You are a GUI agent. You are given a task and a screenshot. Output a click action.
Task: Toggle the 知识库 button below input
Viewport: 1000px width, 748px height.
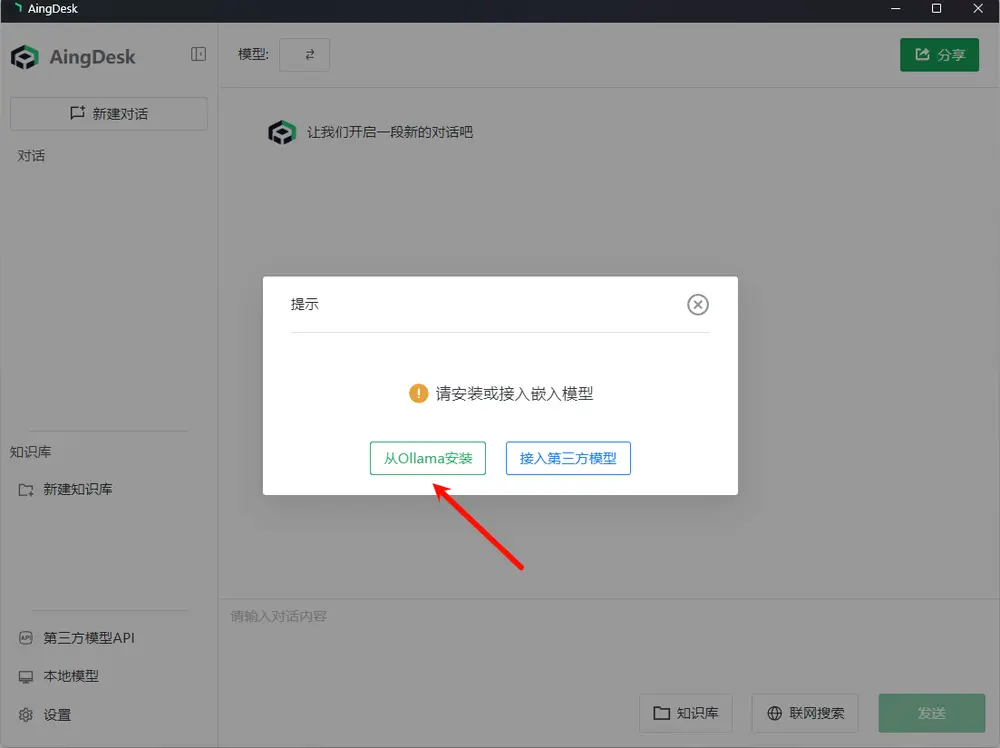[x=686, y=713]
